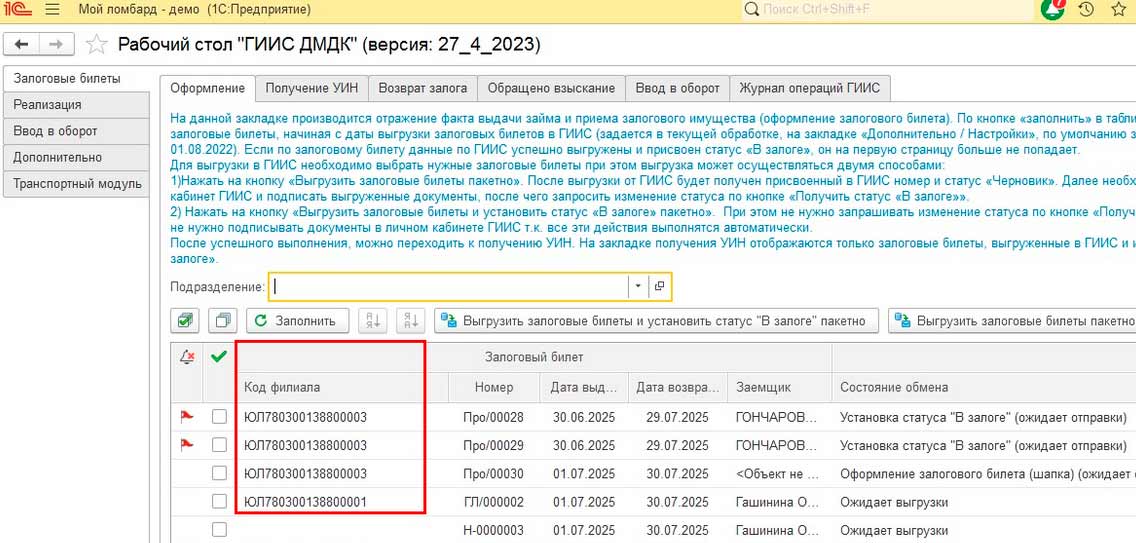The height and width of the screenshot is (543, 1136).
Task: Select Транспортный модуль in left panel
Action: (75, 184)
